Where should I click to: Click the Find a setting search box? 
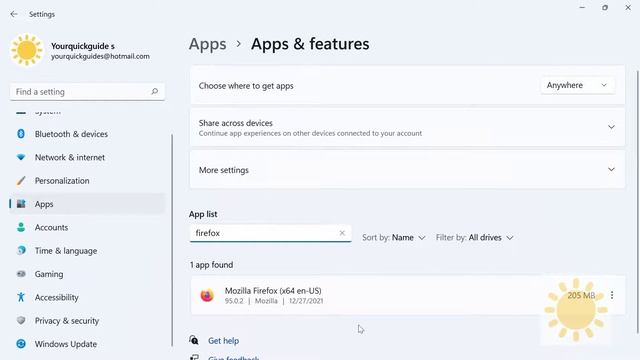tap(87, 91)
